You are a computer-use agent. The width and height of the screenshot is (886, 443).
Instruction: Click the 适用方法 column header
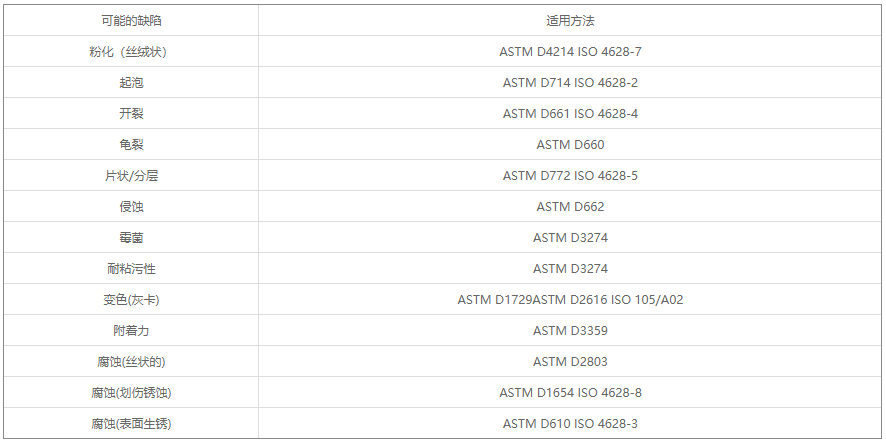[570, 20]
